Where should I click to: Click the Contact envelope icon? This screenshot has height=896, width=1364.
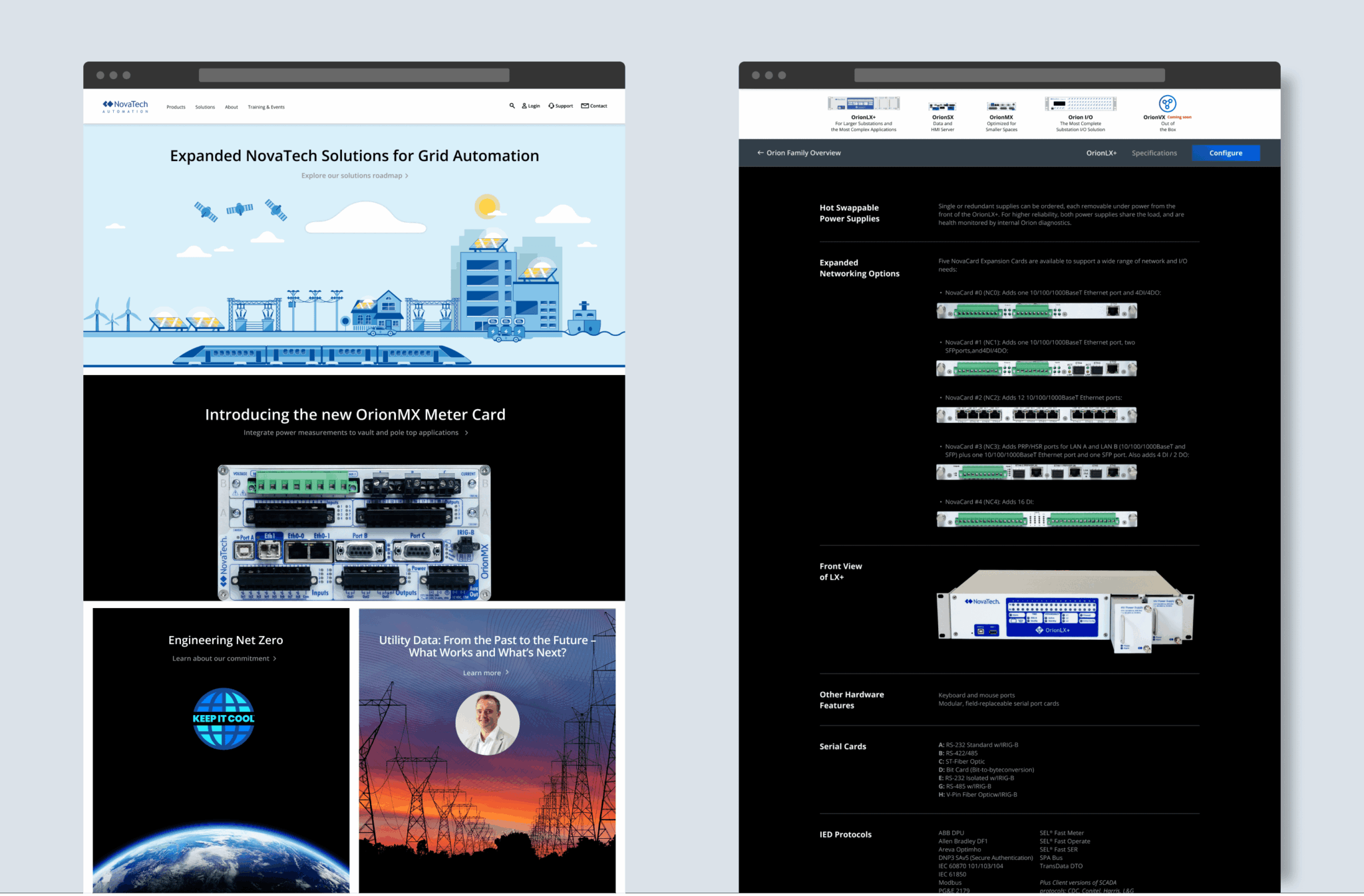(585, 106)
